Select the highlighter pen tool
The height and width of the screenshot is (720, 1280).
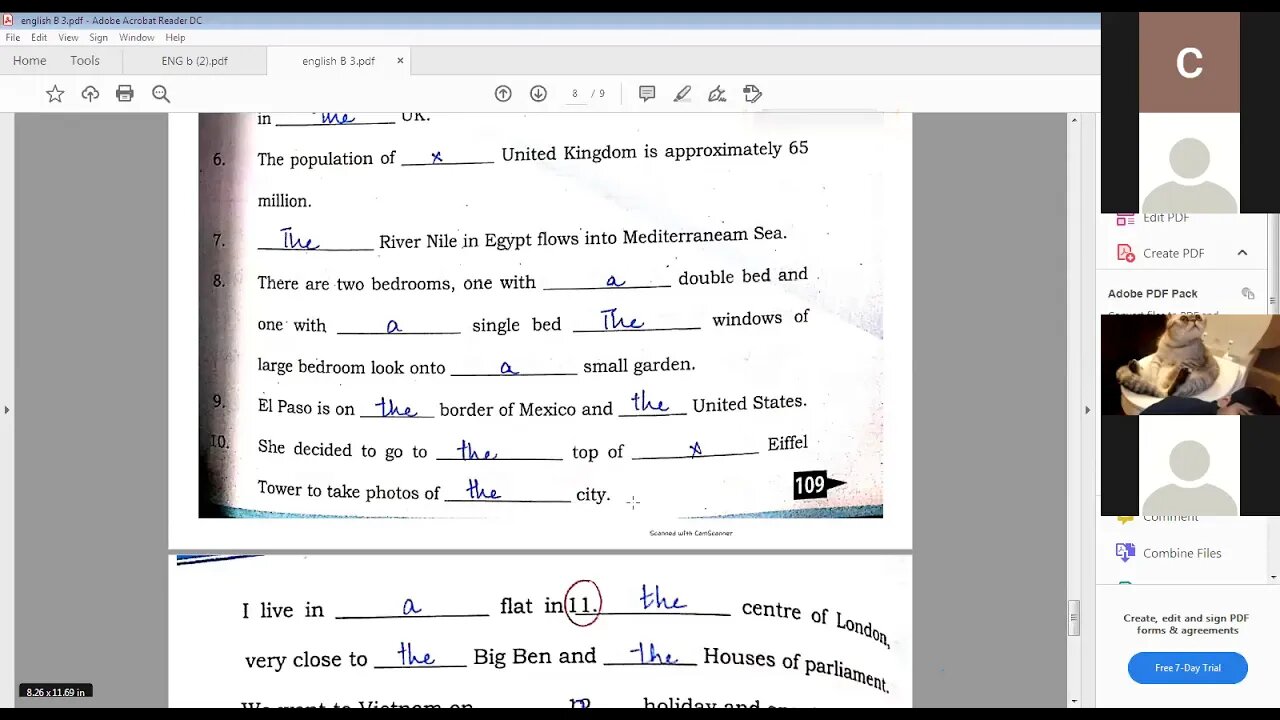[682, 94]
